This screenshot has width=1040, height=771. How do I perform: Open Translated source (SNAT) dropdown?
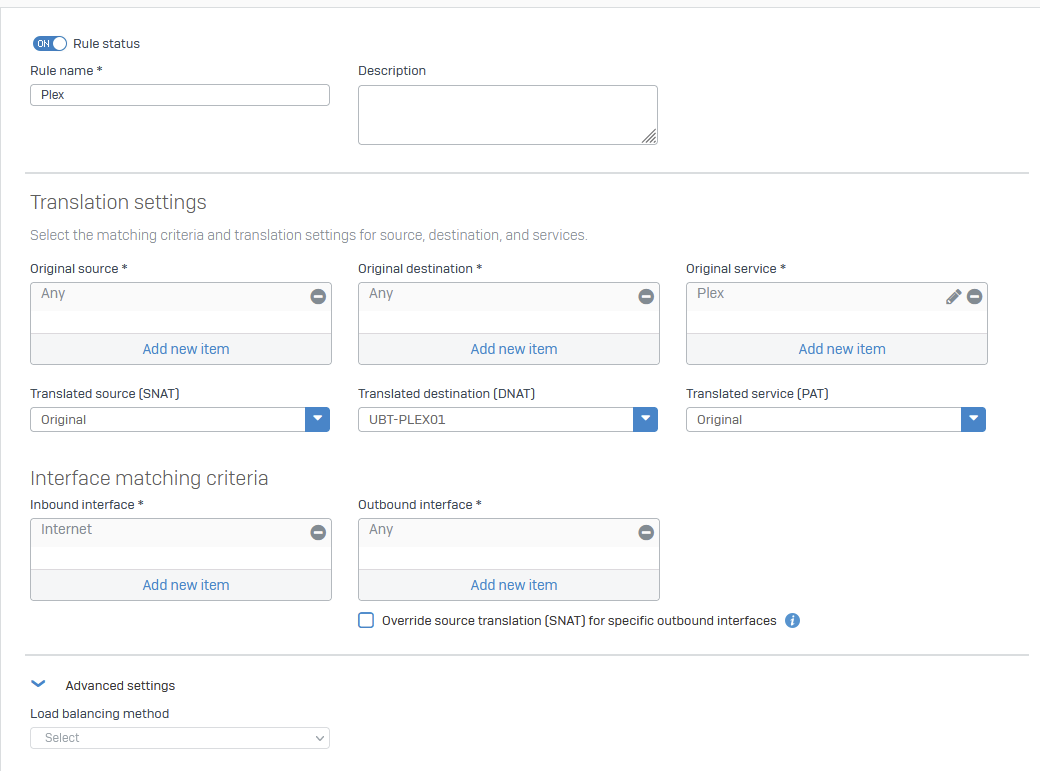coord(317,419)
